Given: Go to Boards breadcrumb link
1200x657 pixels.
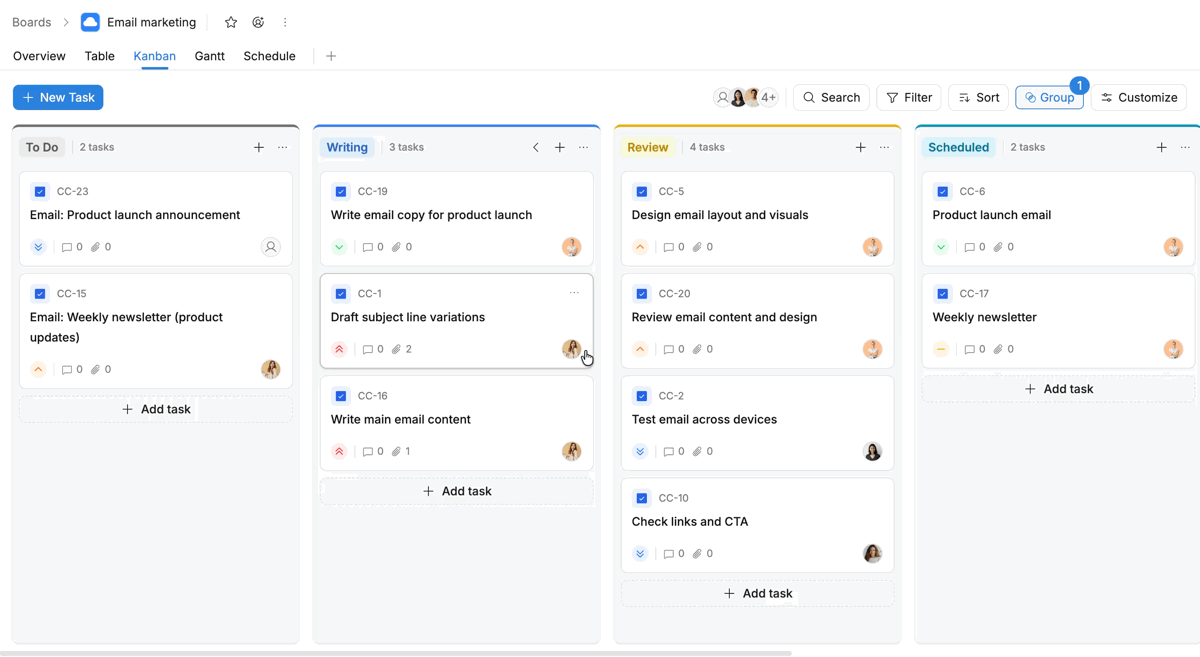Looking at the screenshot, I should pos(32,22).
